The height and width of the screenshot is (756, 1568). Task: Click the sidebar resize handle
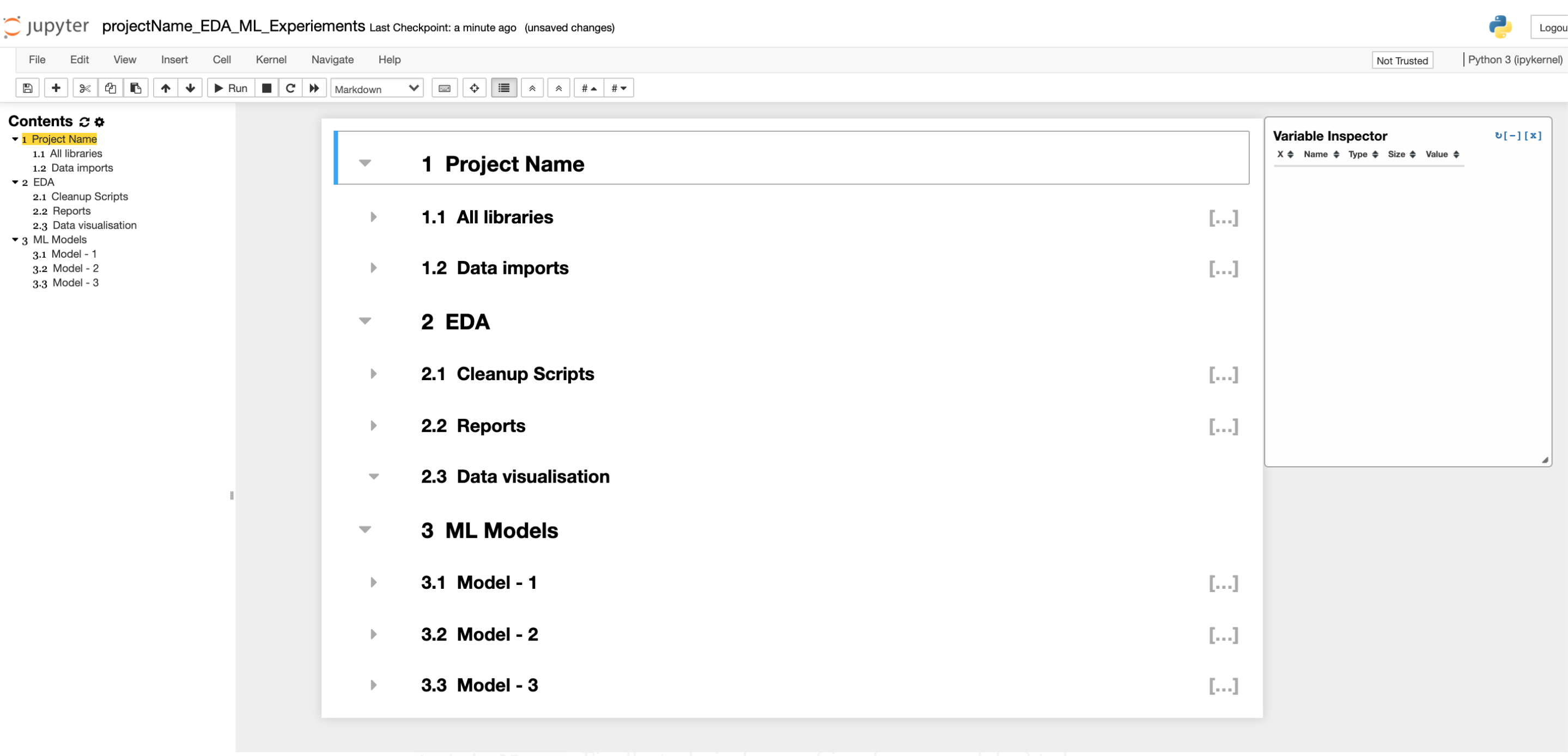pos(232,496)
